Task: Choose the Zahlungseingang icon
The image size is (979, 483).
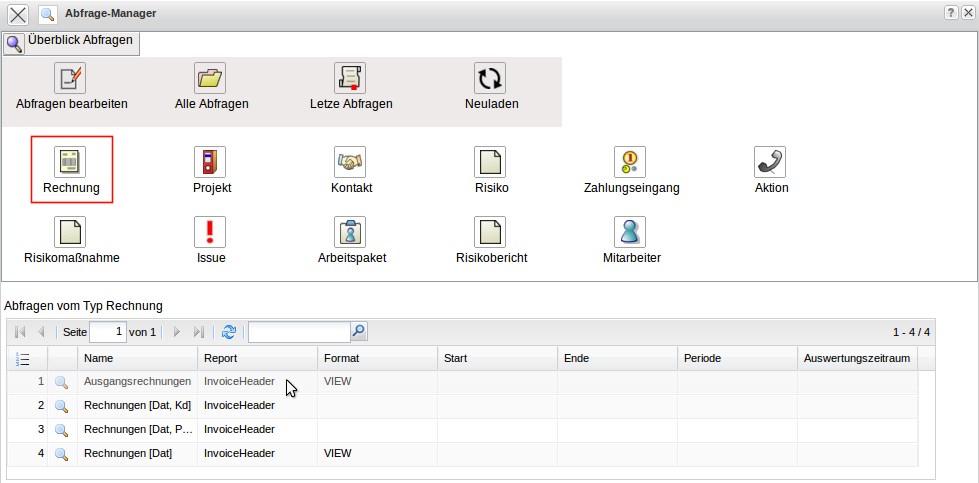Action: (x=630, y=162)
